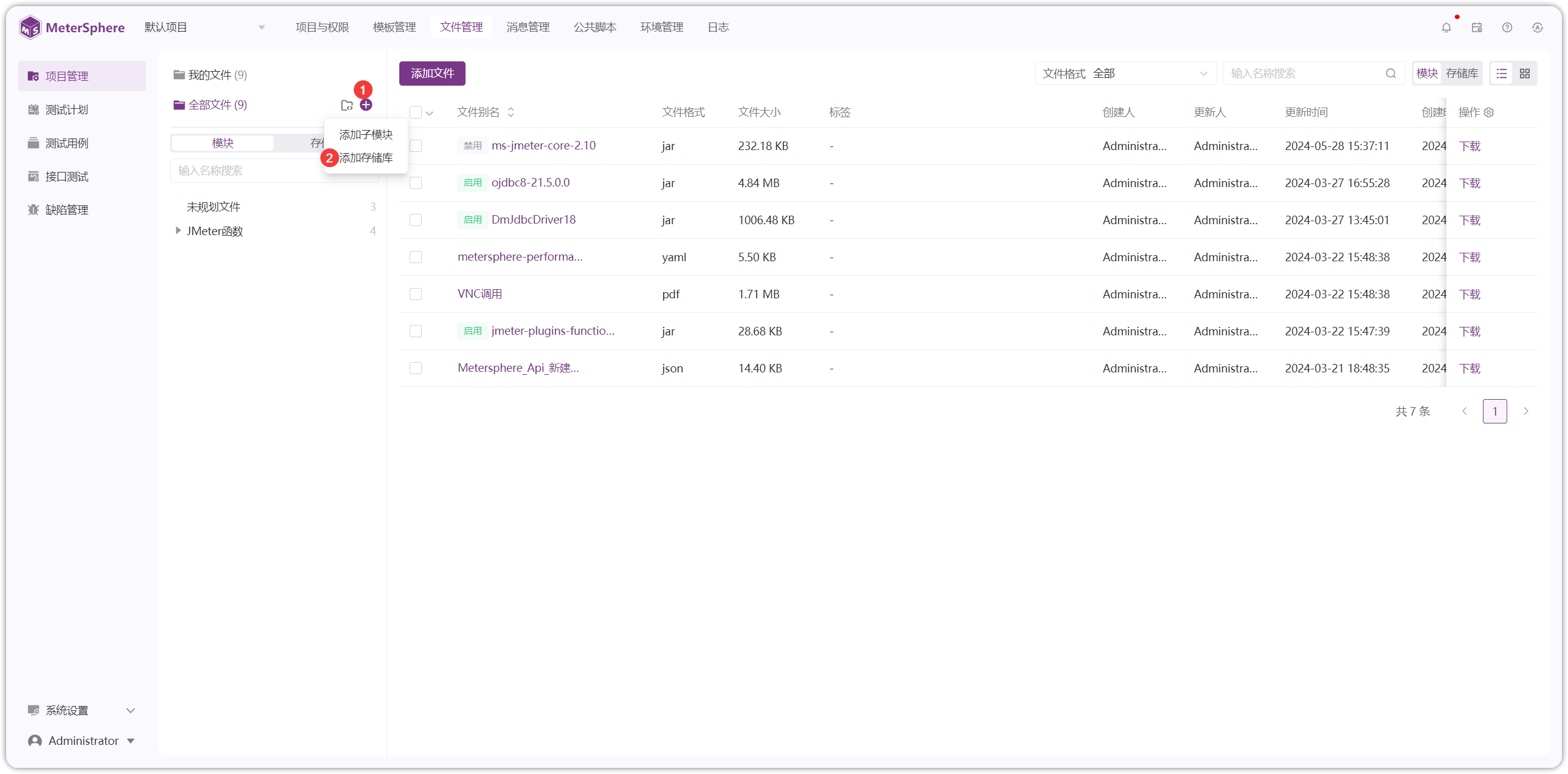Choose 添加子模块 from the popup menu
The height and width of the screenshot is (774, 1568).
click(x=366, y=134)
